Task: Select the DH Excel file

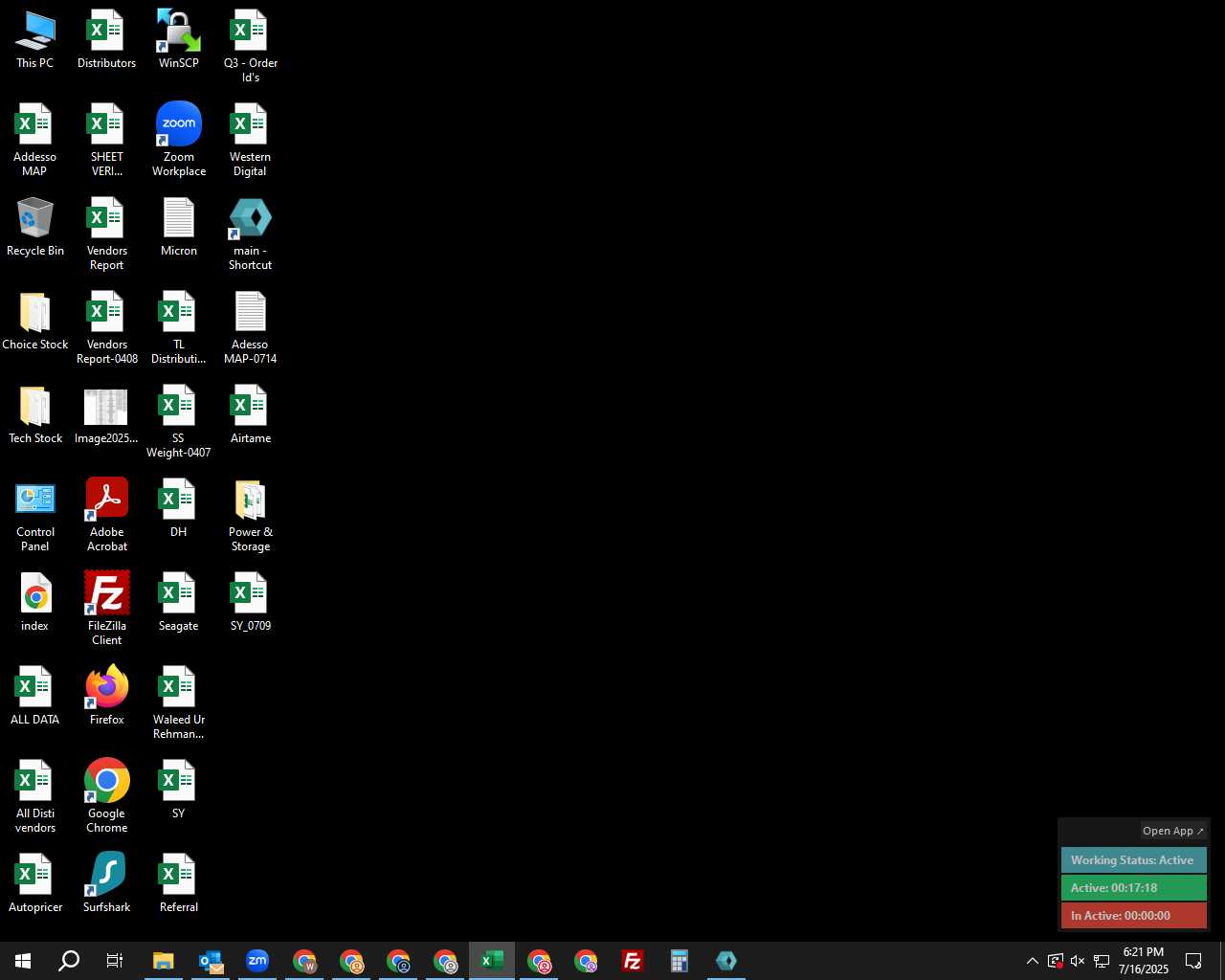Action: click(179, 509)
